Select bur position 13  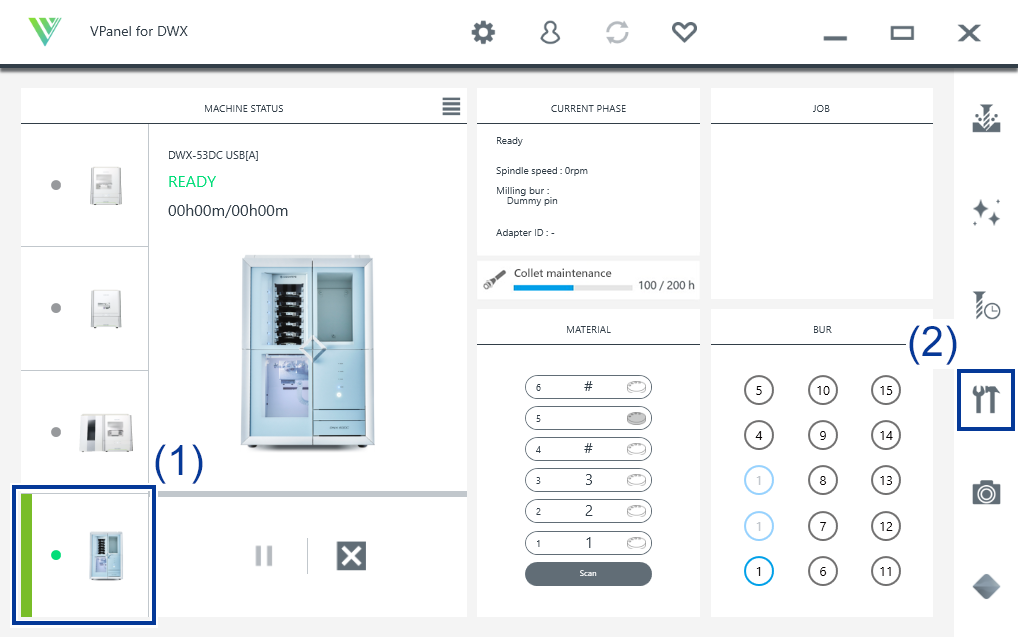tap(886, 480)
